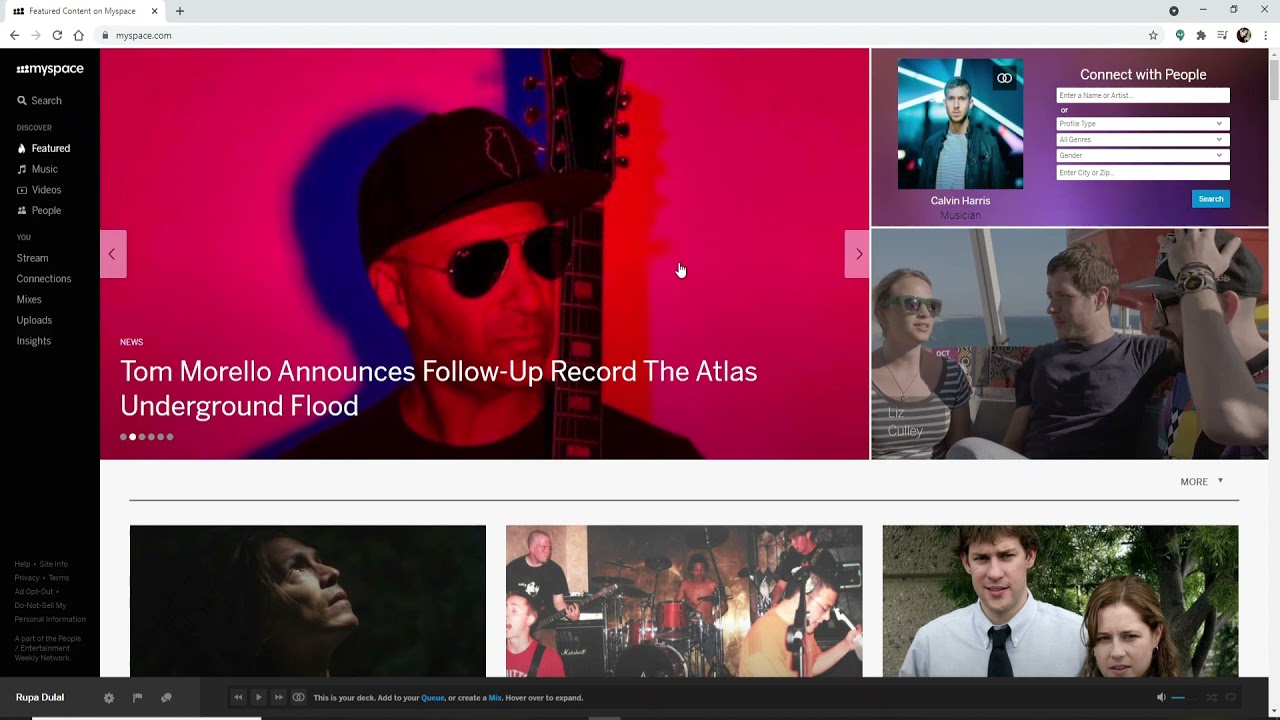Click play in the player deck
This screenshot has width=1280, height=720.
[x=258, y=698]
